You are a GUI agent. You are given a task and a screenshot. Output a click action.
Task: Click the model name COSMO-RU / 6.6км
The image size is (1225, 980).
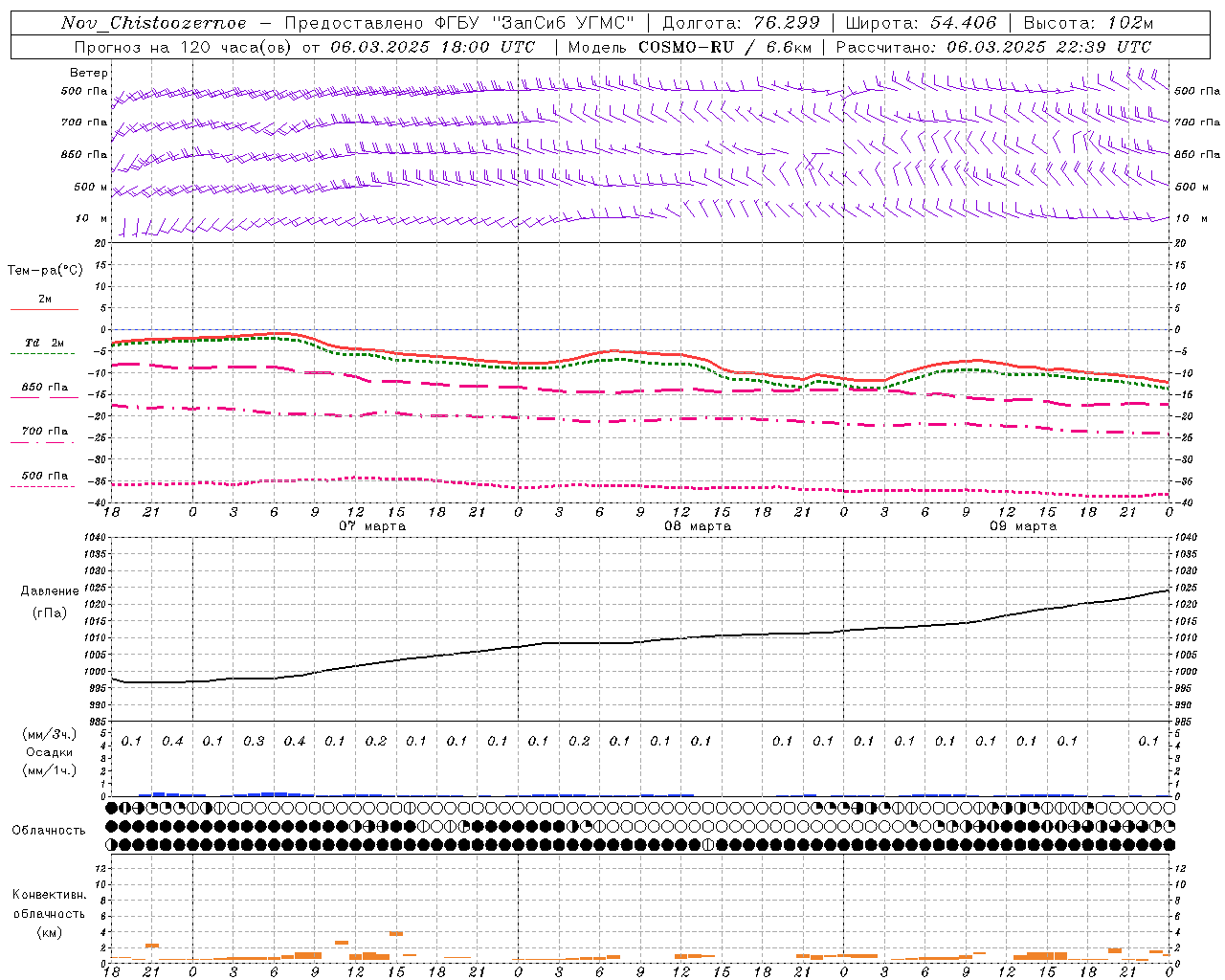[x=724, y=47]
